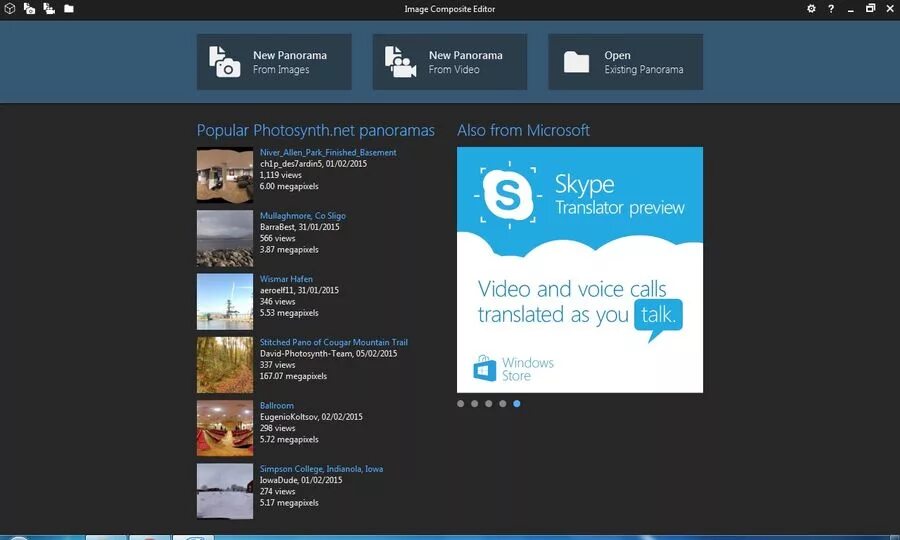Click 'Popular Photosynth.net panoramas' heading
Image resolution: width=900 pixels, height=540 pixels.
click(316, 130)
